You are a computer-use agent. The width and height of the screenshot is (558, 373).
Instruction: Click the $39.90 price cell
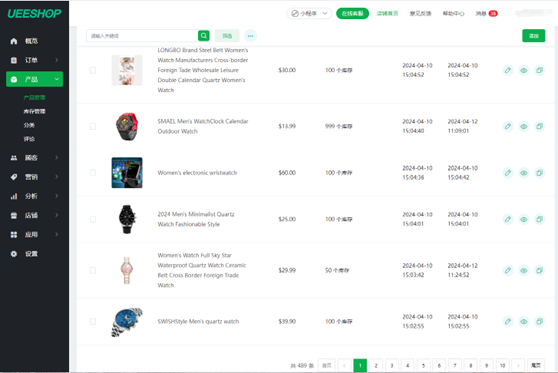pos(287,321)
